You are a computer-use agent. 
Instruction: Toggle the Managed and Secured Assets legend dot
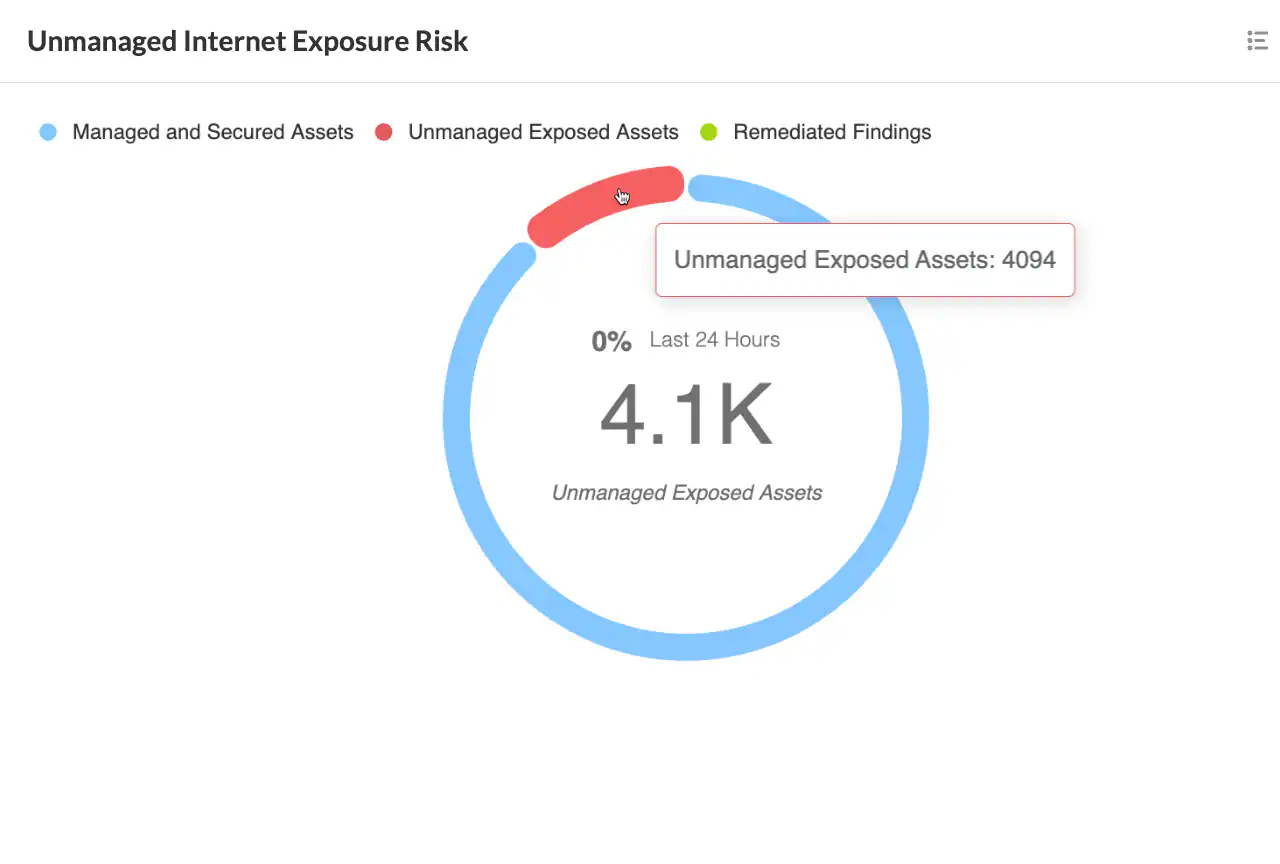click(48, 132)
